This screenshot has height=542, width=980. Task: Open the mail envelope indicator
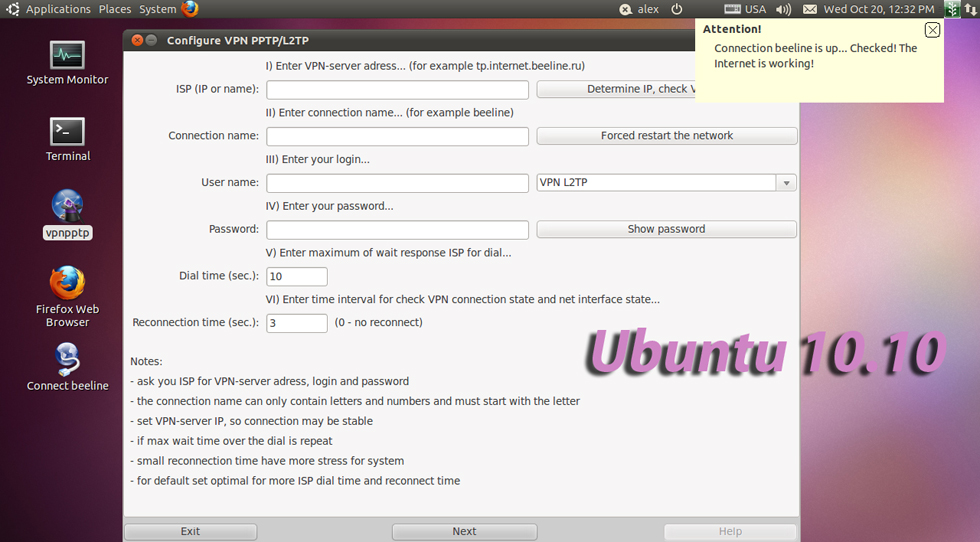pyautogui.click(x=810, y=9)
